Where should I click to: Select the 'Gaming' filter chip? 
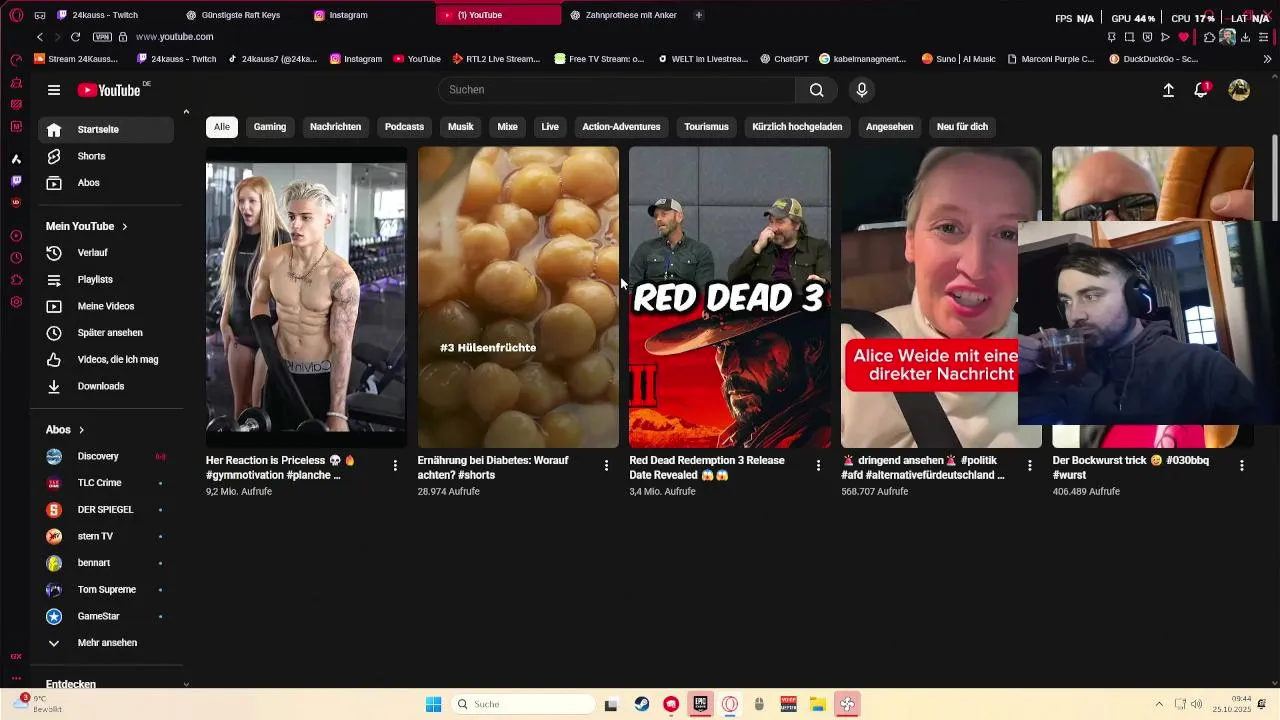tap(270, 127)
